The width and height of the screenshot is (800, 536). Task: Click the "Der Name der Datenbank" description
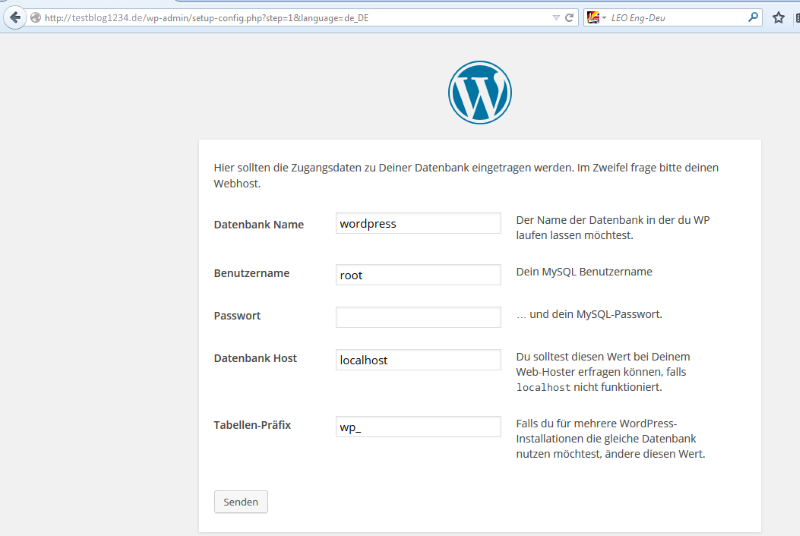[613, 227]
